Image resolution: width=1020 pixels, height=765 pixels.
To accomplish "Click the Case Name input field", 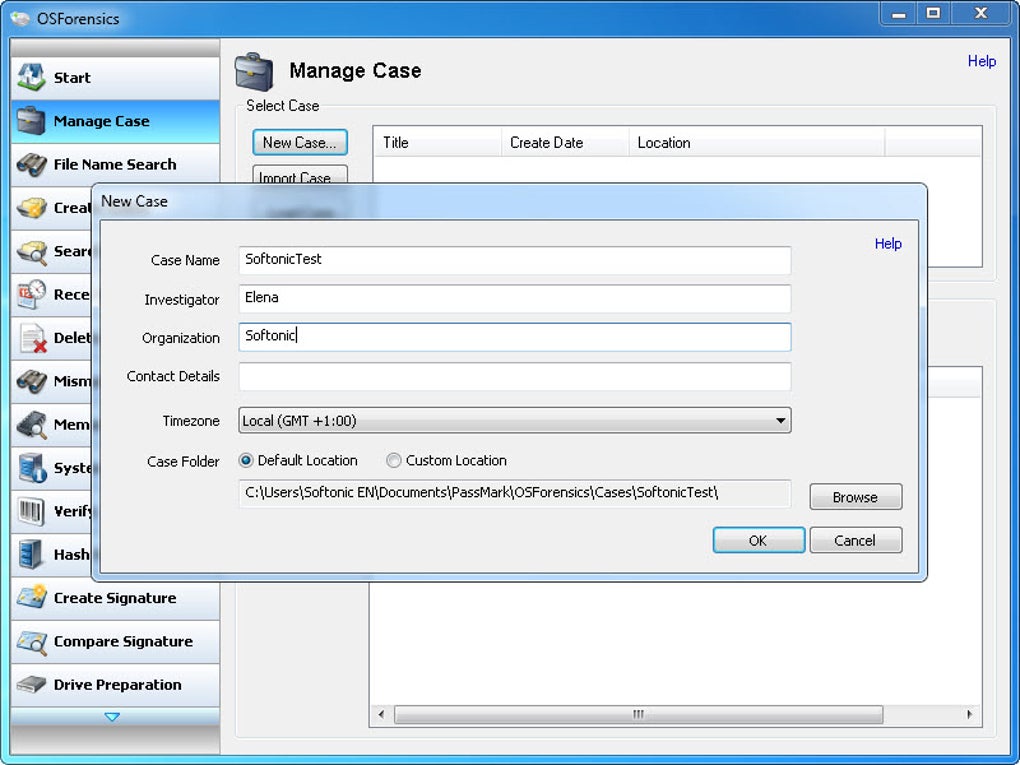I will coord(515,260).
